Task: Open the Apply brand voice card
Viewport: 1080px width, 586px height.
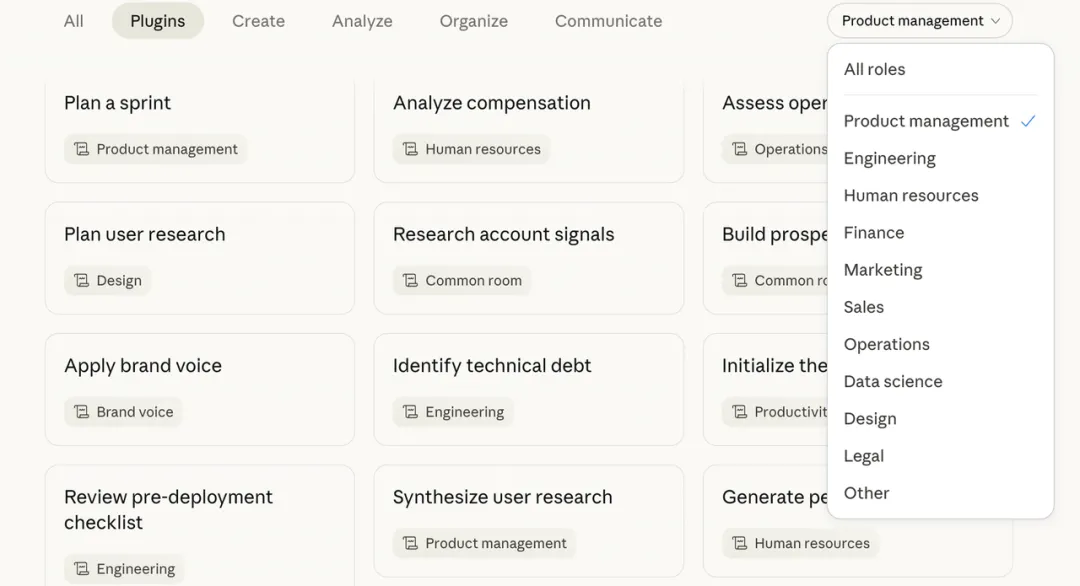Action: coord(200,390)
